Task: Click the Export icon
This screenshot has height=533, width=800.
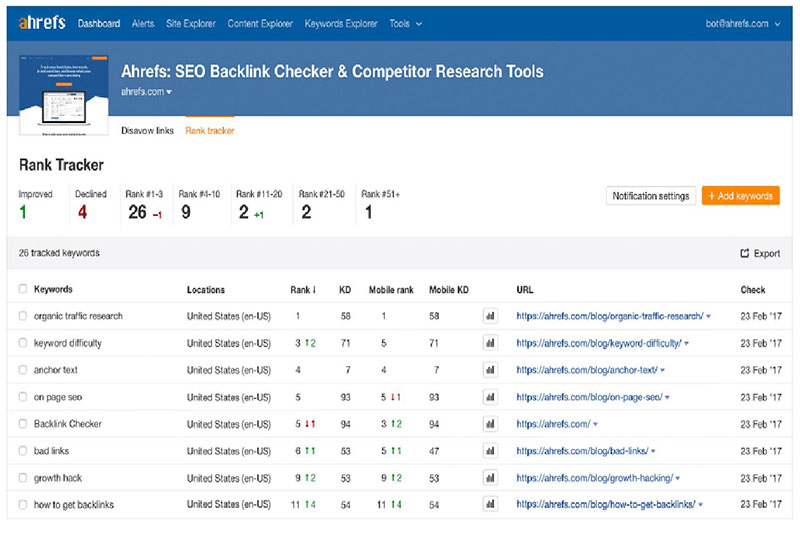Action: (x=744, y=253)
